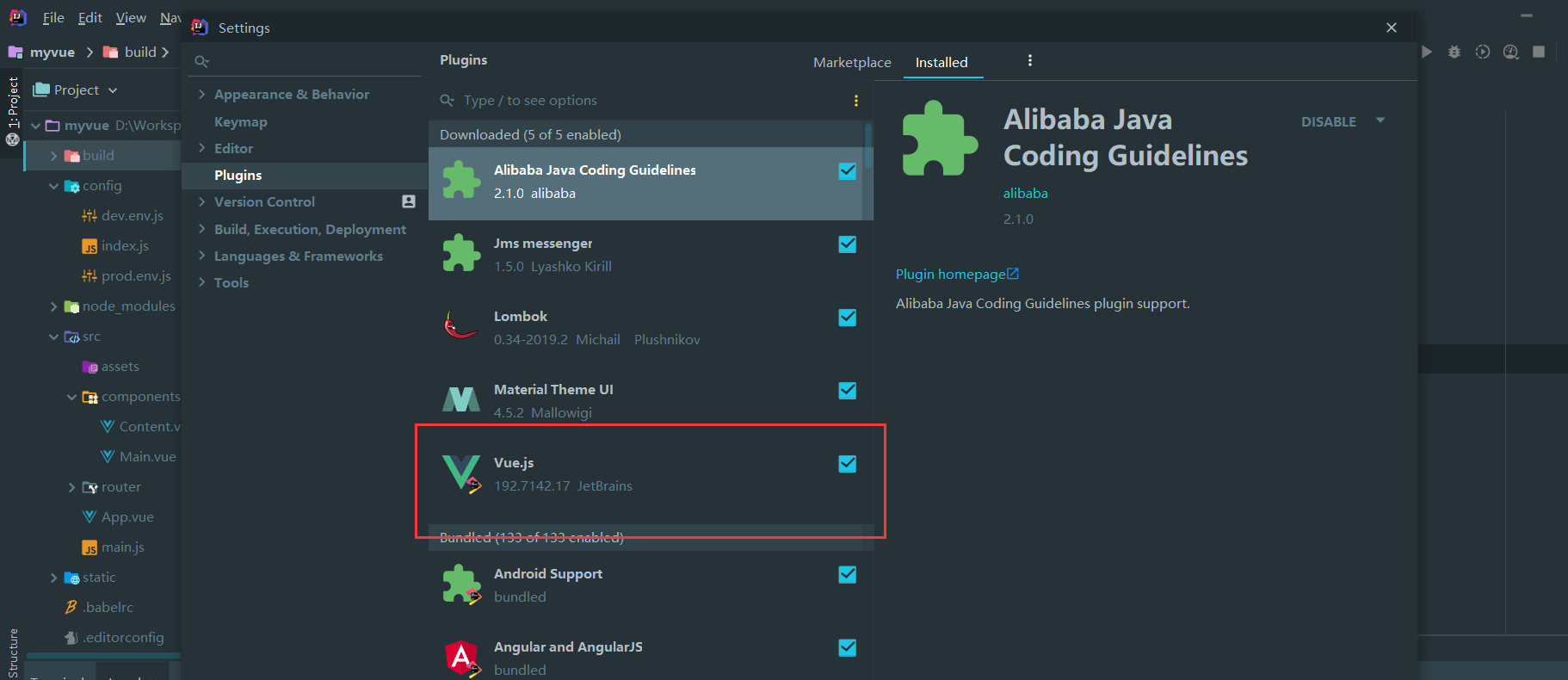The width and height of the screenshot is (1568, 680).
Task: Click myvue breadcrumb in navigation bar
Action: [52, 53]
